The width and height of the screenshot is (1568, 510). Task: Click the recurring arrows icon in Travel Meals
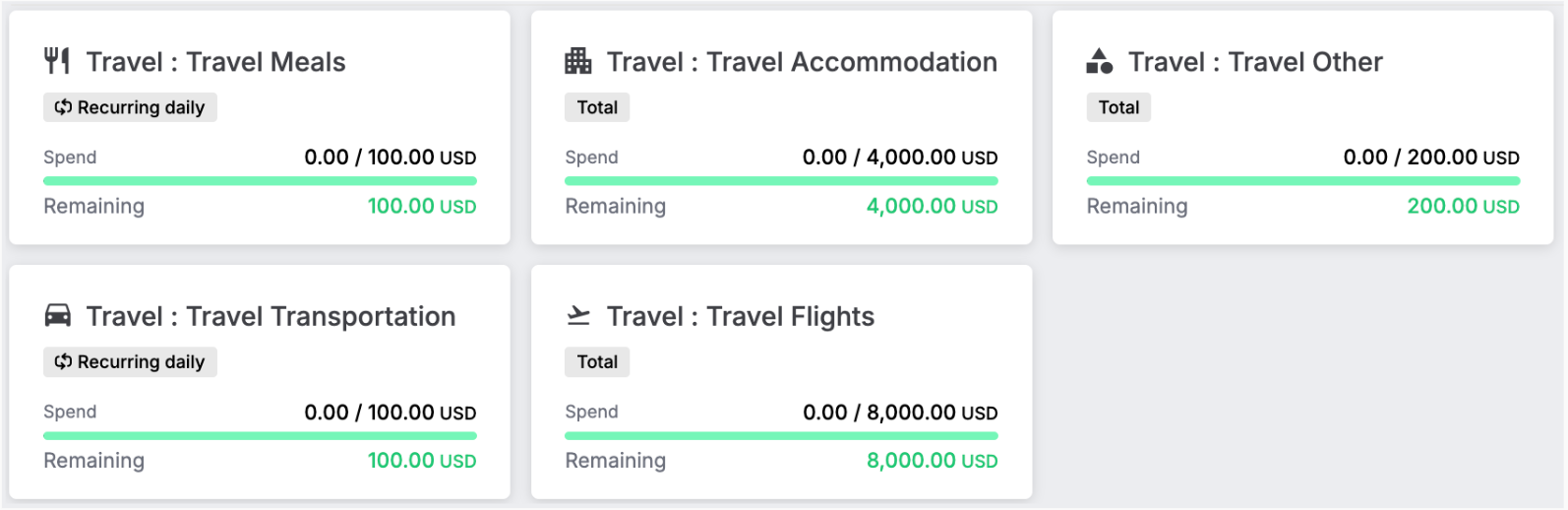[x=63, y=107]
